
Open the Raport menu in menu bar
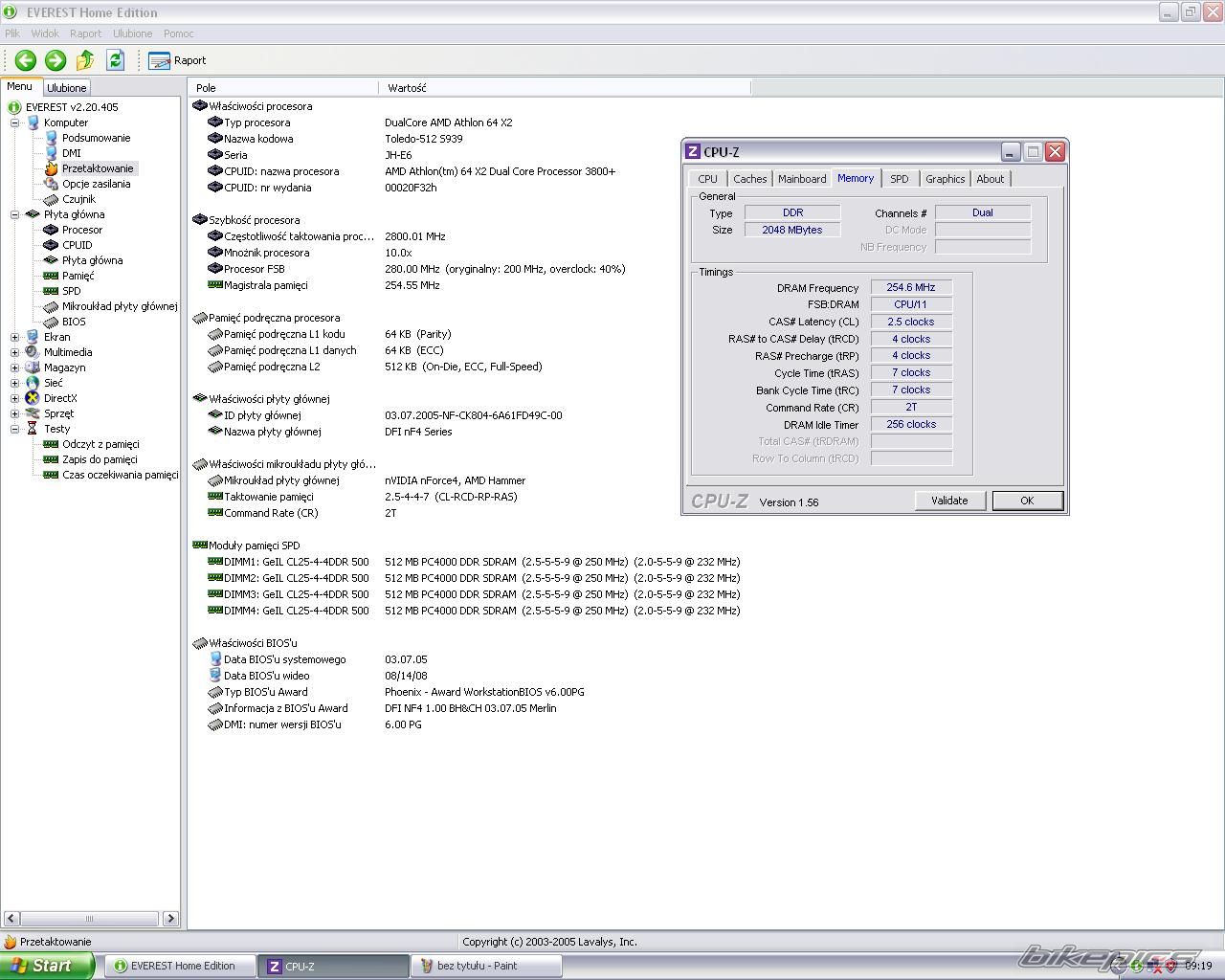[85, 33]
